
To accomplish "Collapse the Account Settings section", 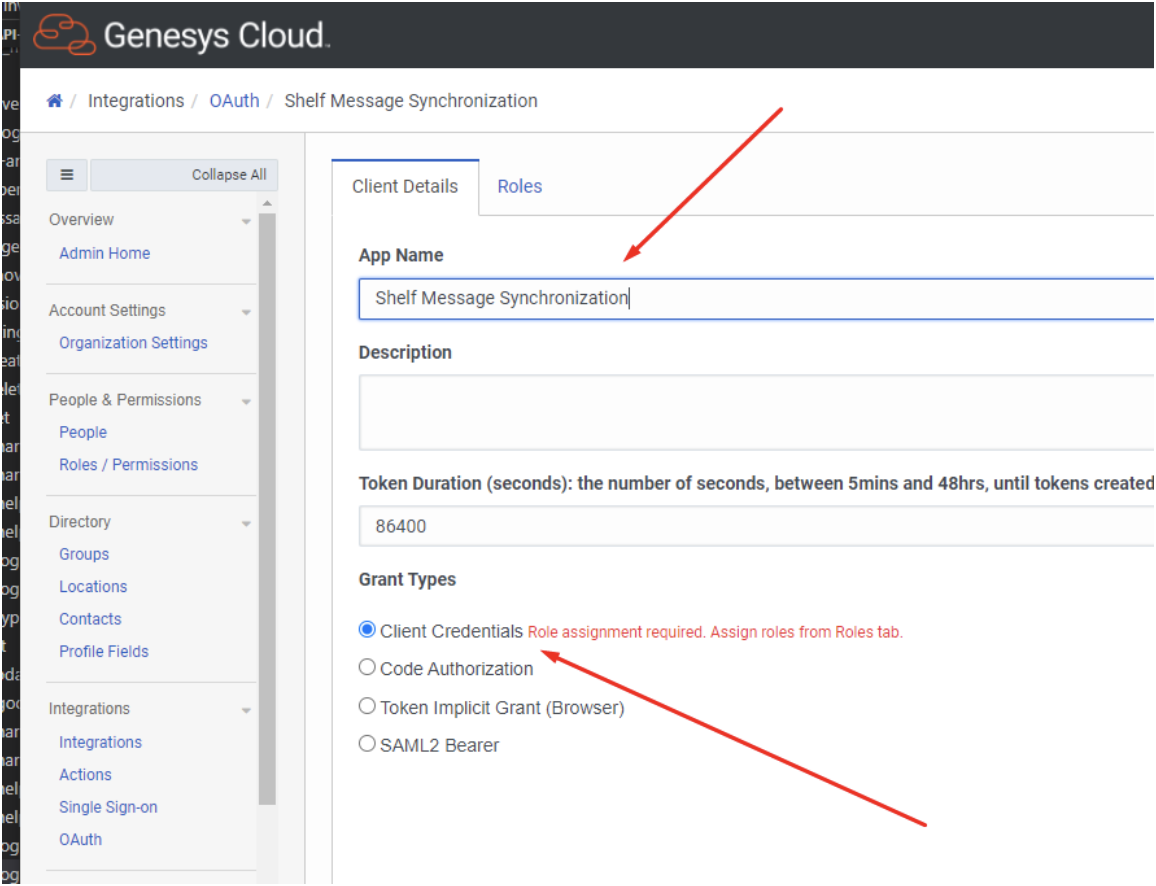I will click(246, 312).
